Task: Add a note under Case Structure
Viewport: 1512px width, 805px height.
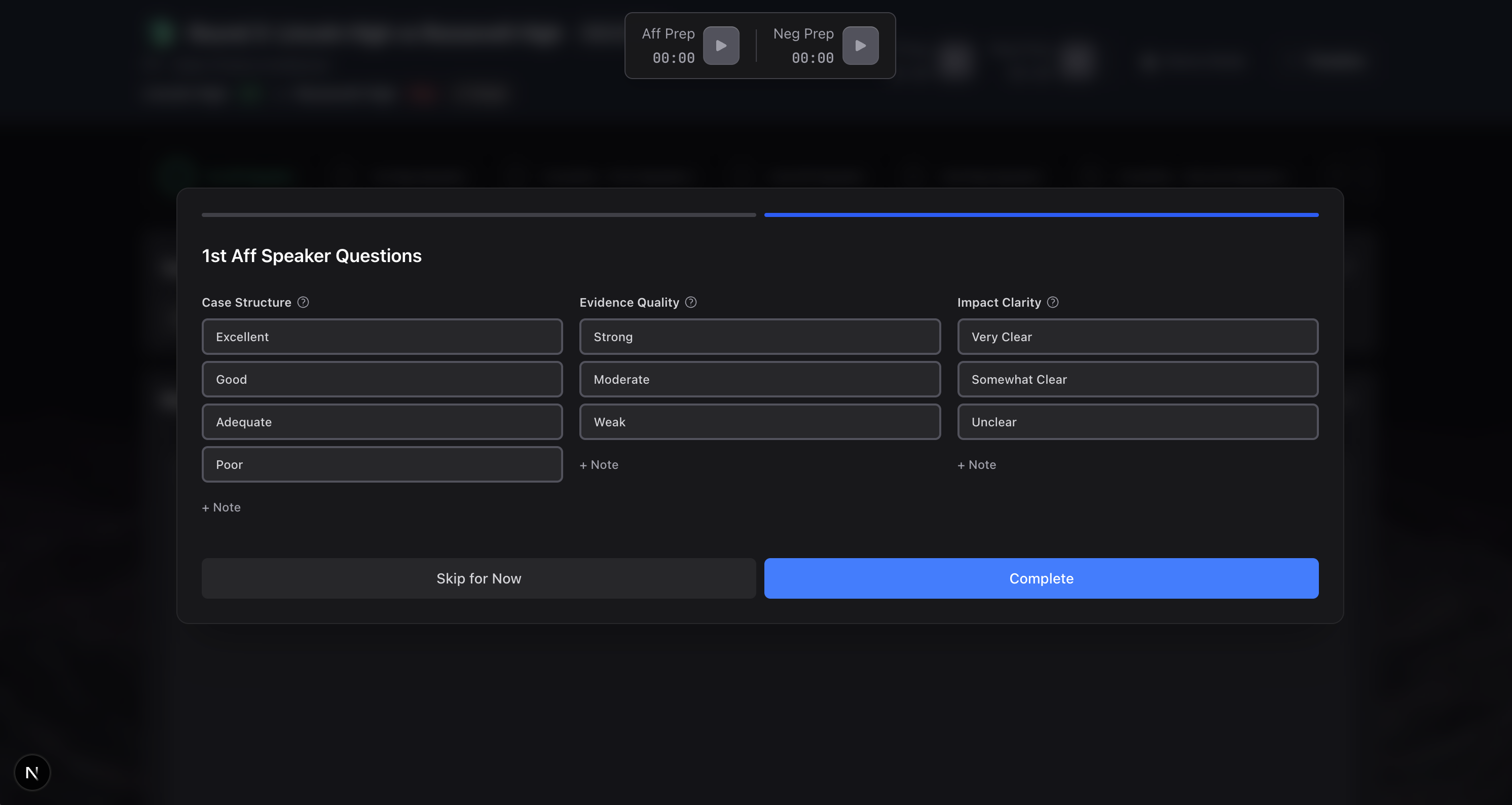Action: pyautogui.click(x=222, y=507)
